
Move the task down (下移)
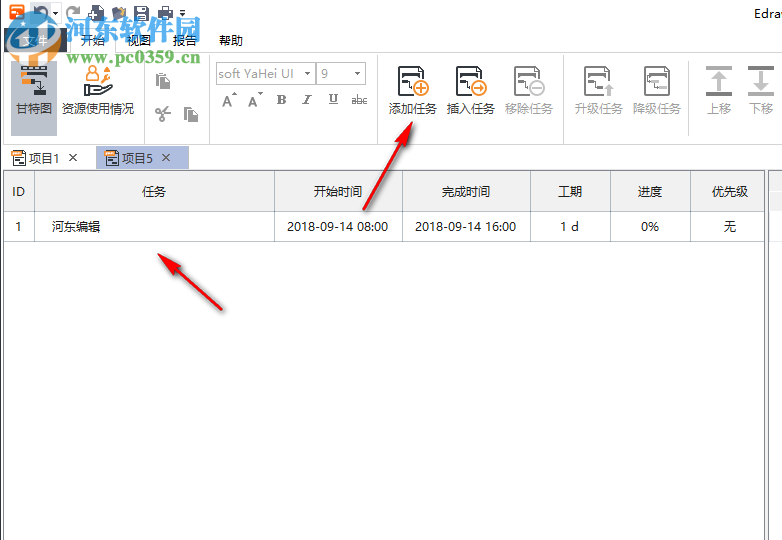pos(761,91)
